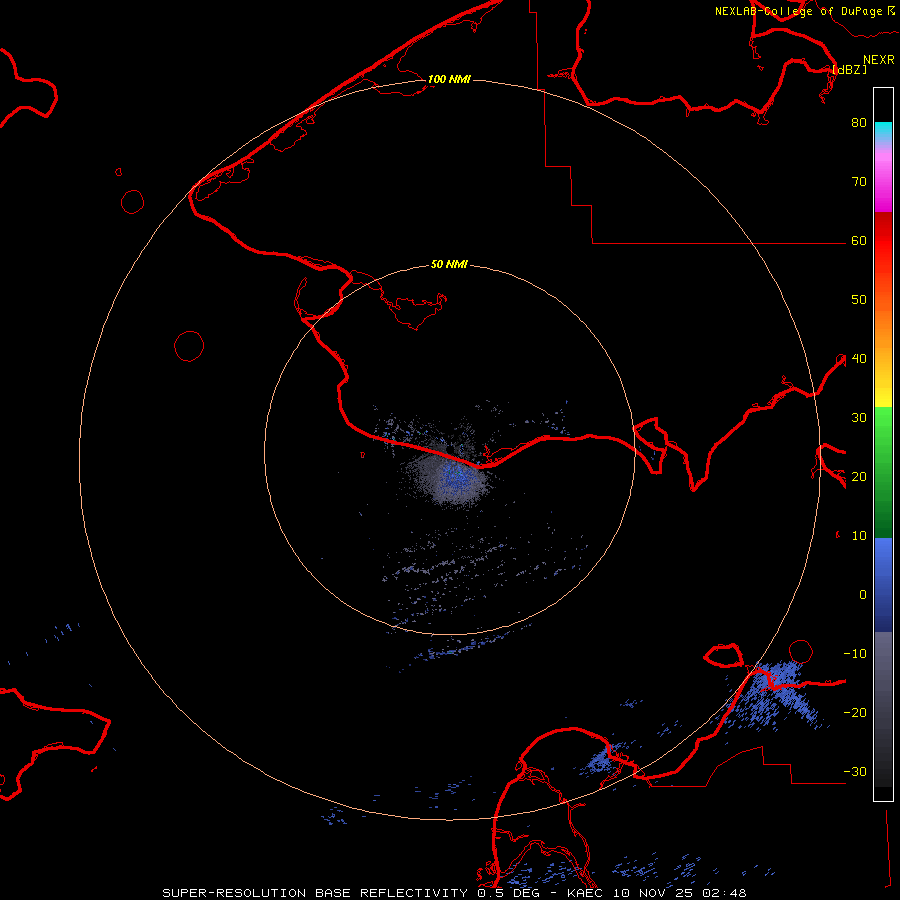900x900 pixels.
Task: Click the 50 NMI range ring label
Action: pyautogui.click(x=449, y=264)
